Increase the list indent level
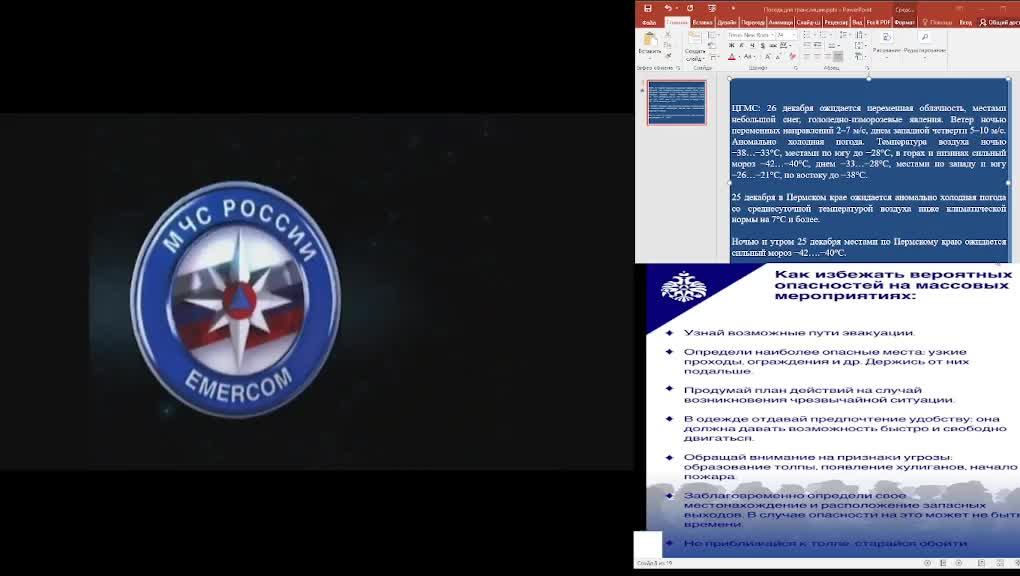1020x576 pixels. click(x=818, y=45)
